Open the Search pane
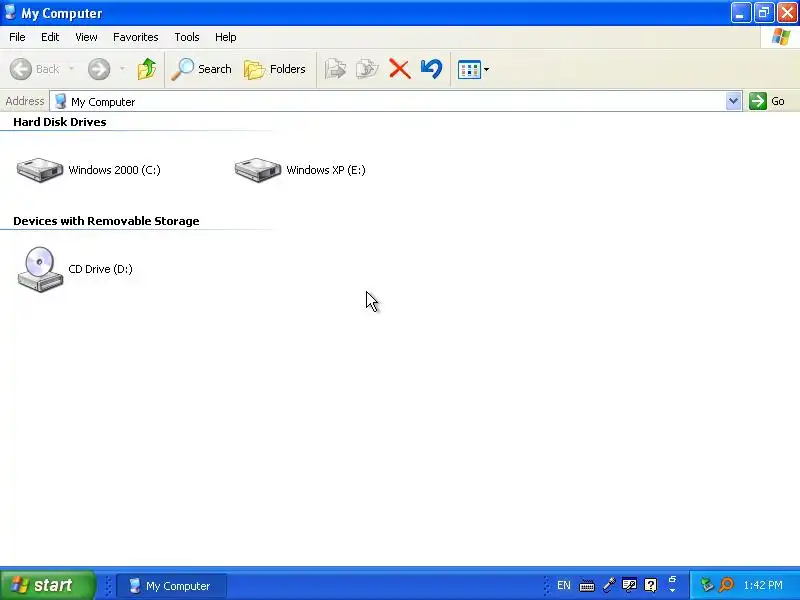Viewport: 800px width, 600px height. coord(201,69)
